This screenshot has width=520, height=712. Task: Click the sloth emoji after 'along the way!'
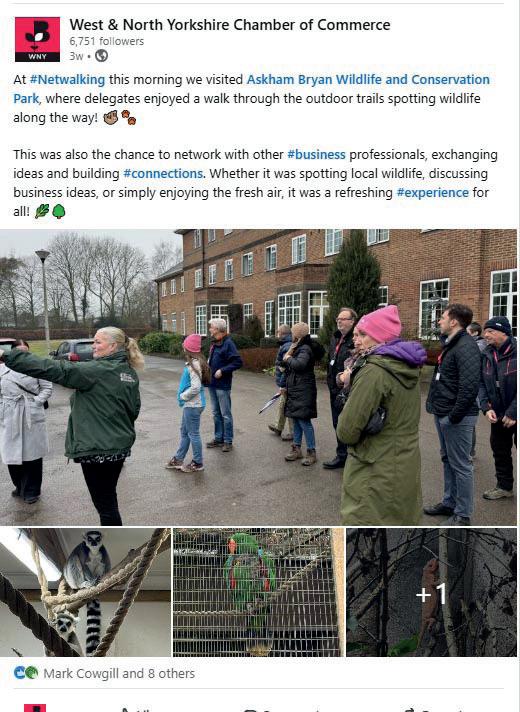point(111,118)
